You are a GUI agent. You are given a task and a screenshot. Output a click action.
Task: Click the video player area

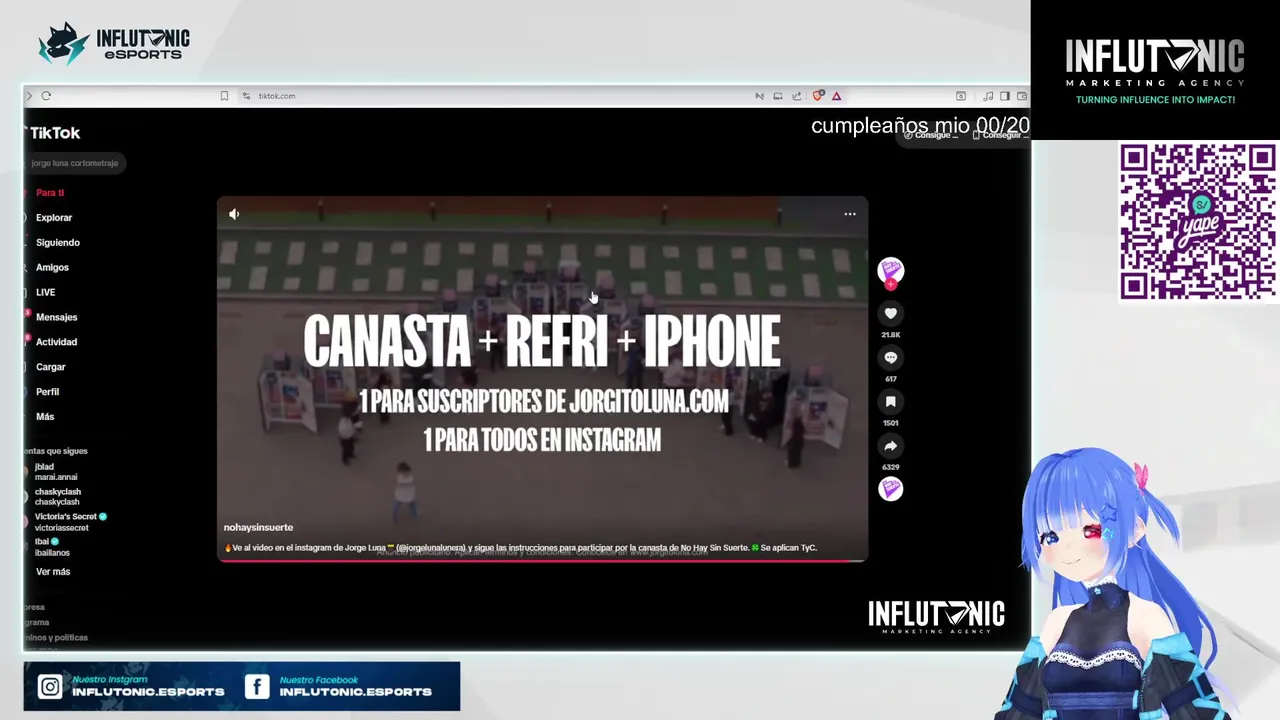coord(542,380)
